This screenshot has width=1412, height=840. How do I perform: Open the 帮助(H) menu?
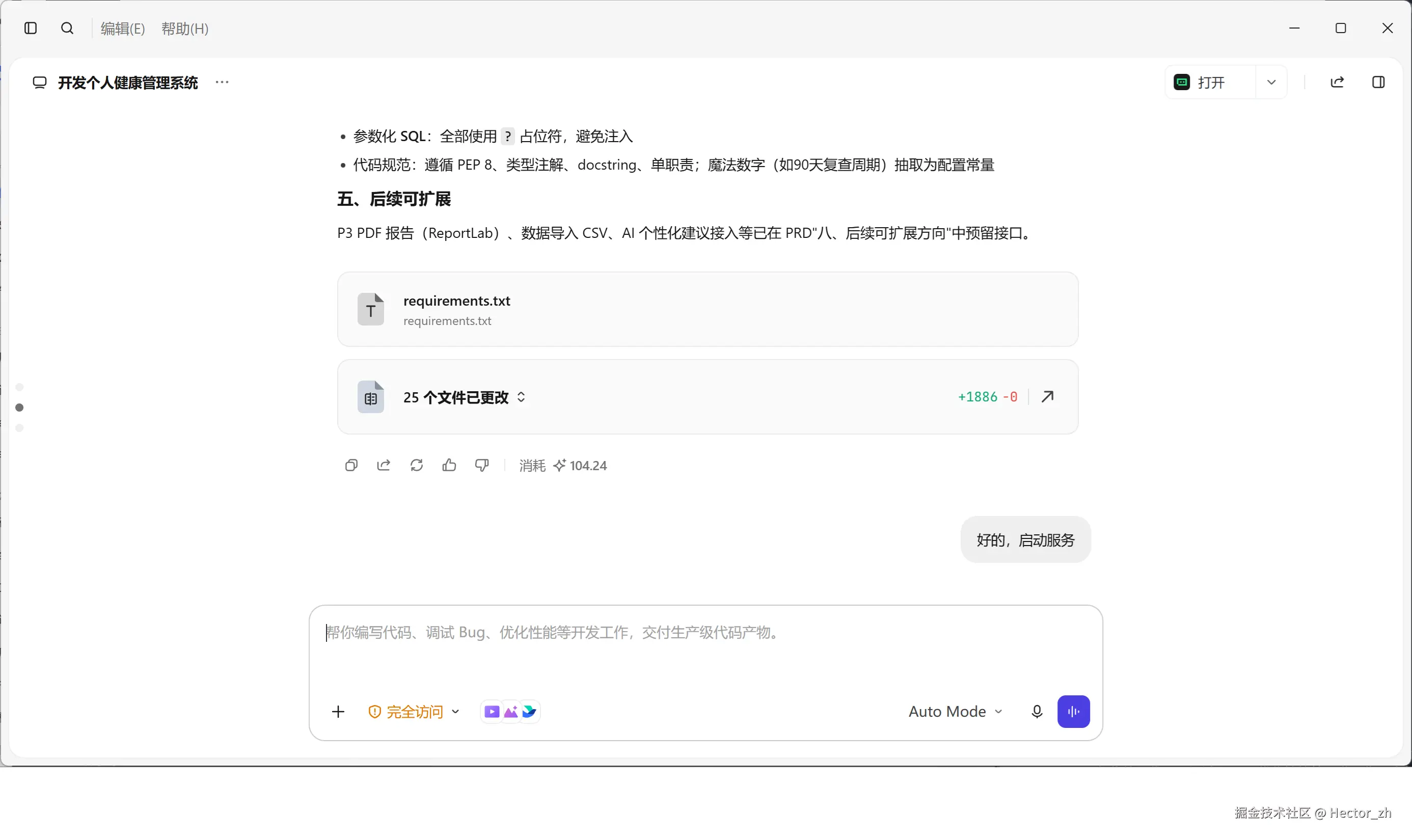click(185, 29)
